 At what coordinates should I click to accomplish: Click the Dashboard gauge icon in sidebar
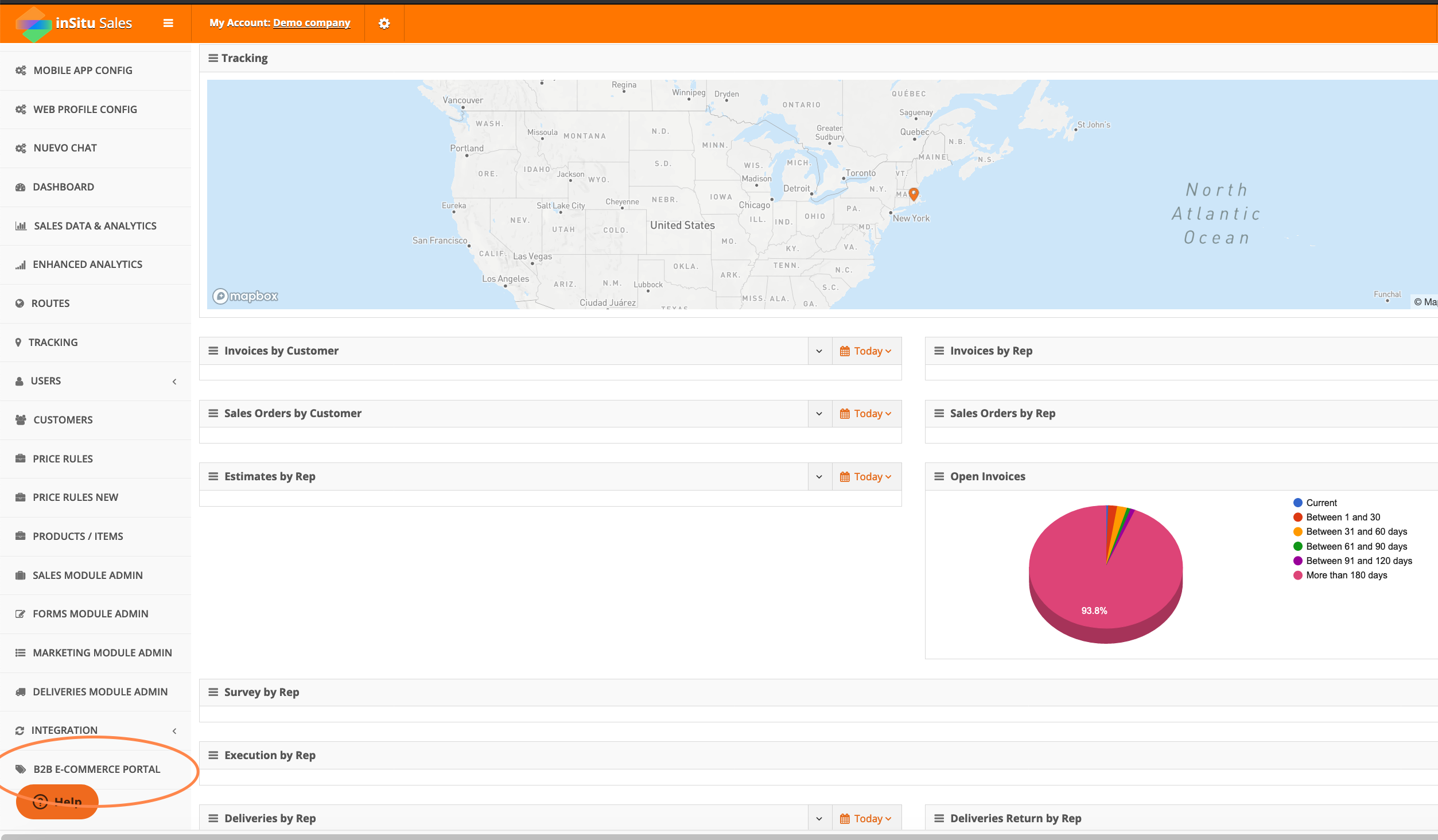point(21,187)
